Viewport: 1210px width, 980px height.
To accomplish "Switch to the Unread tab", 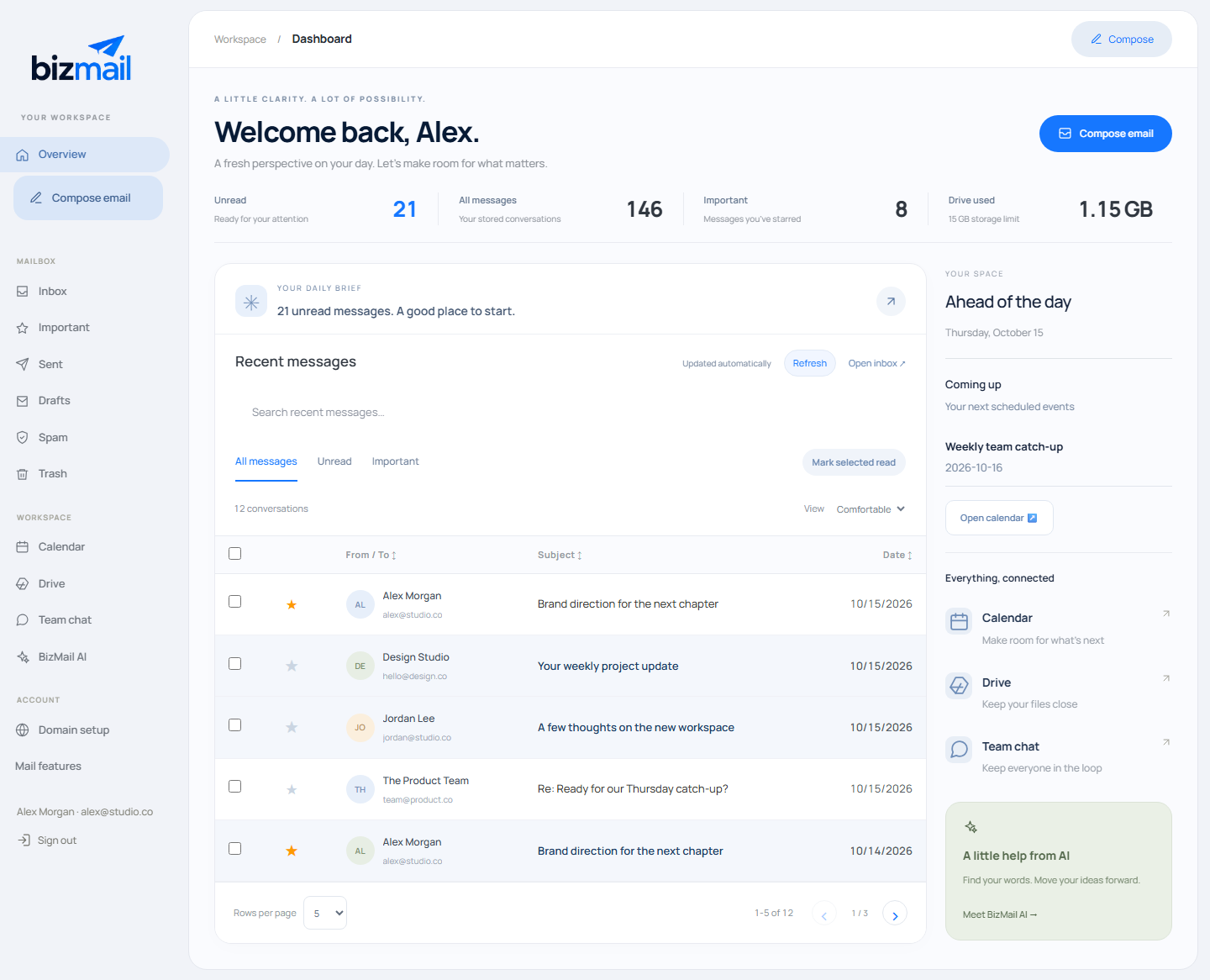I will tap(334, 461).
